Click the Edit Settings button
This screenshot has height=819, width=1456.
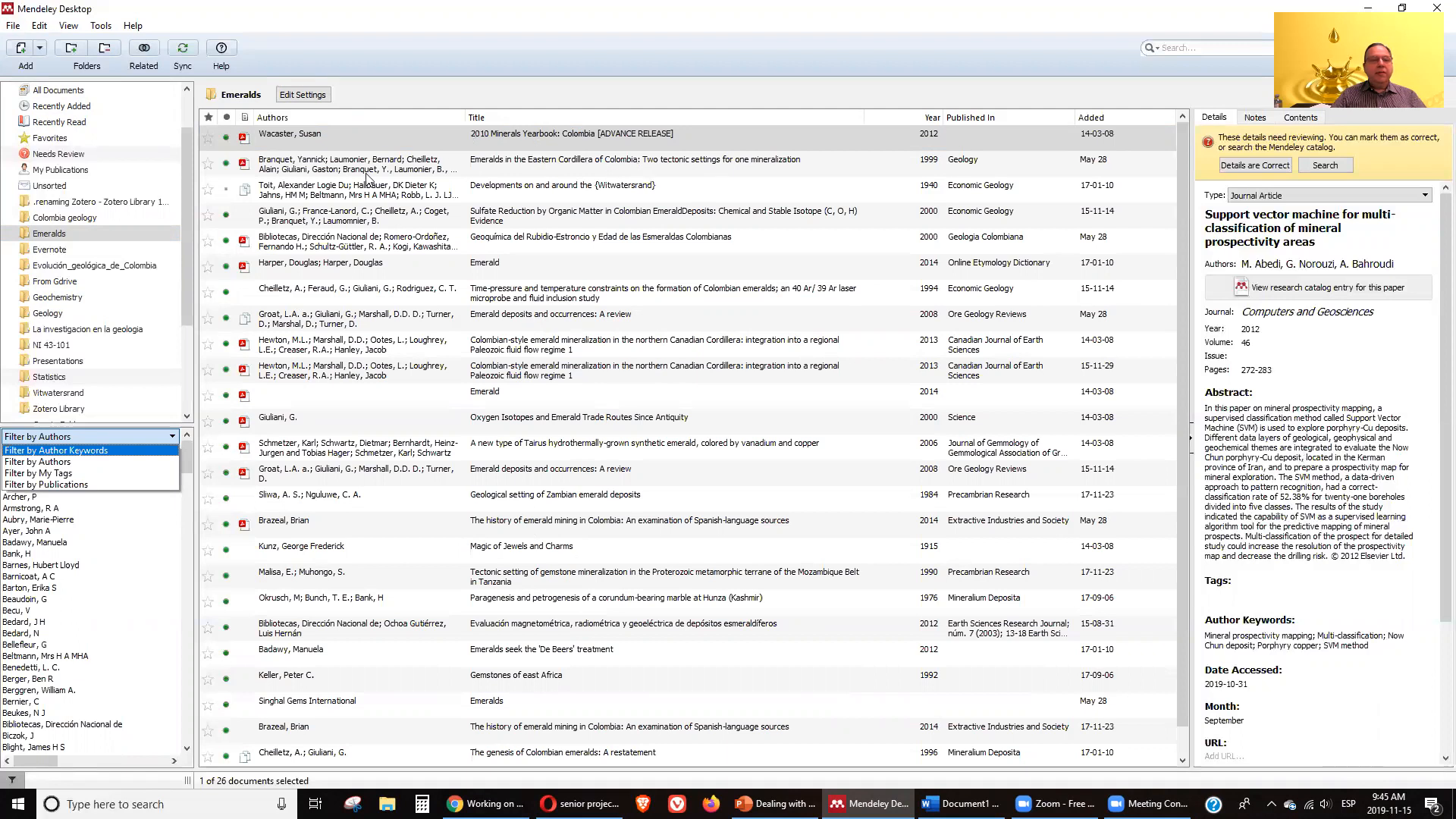pos(303,95)
